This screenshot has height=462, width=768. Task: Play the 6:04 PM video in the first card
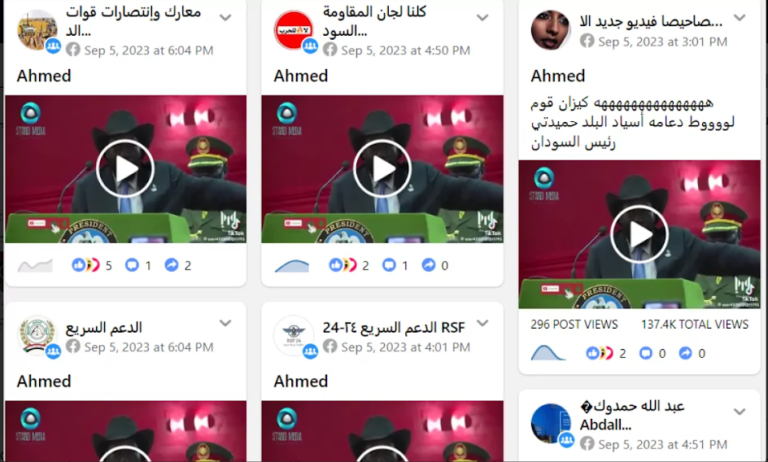click(x=125, y=169)
